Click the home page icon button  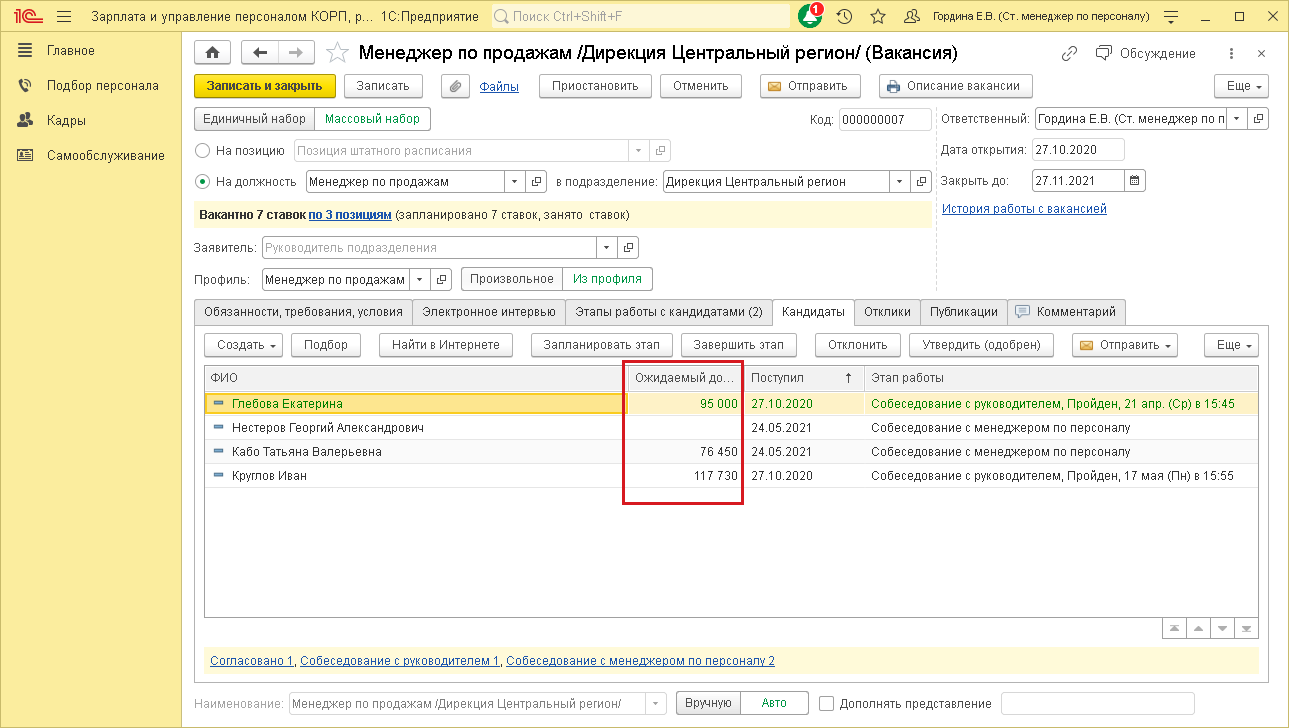tap(212, 53)
